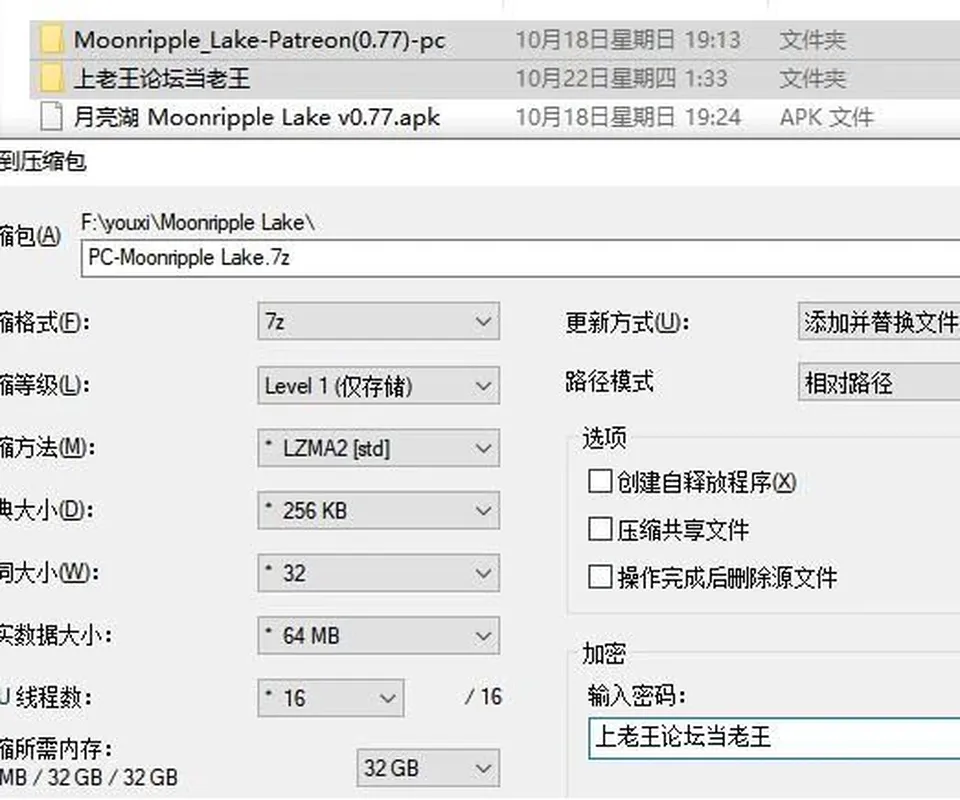Click the 上老王论坛当老王 folder icon

[x=51, y=79]
